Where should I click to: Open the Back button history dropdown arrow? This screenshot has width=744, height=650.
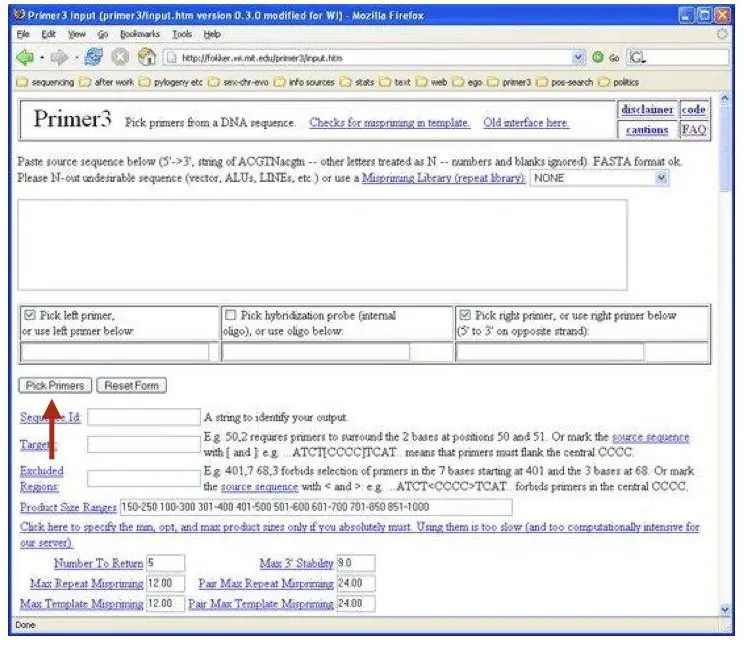pyautogui.click(x=42, y=58)
